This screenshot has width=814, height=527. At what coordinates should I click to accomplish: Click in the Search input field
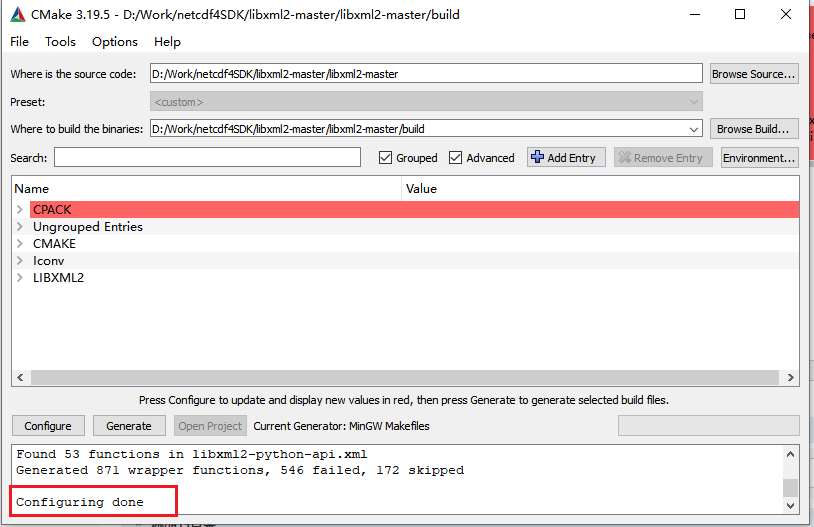(x=207, y=157)
